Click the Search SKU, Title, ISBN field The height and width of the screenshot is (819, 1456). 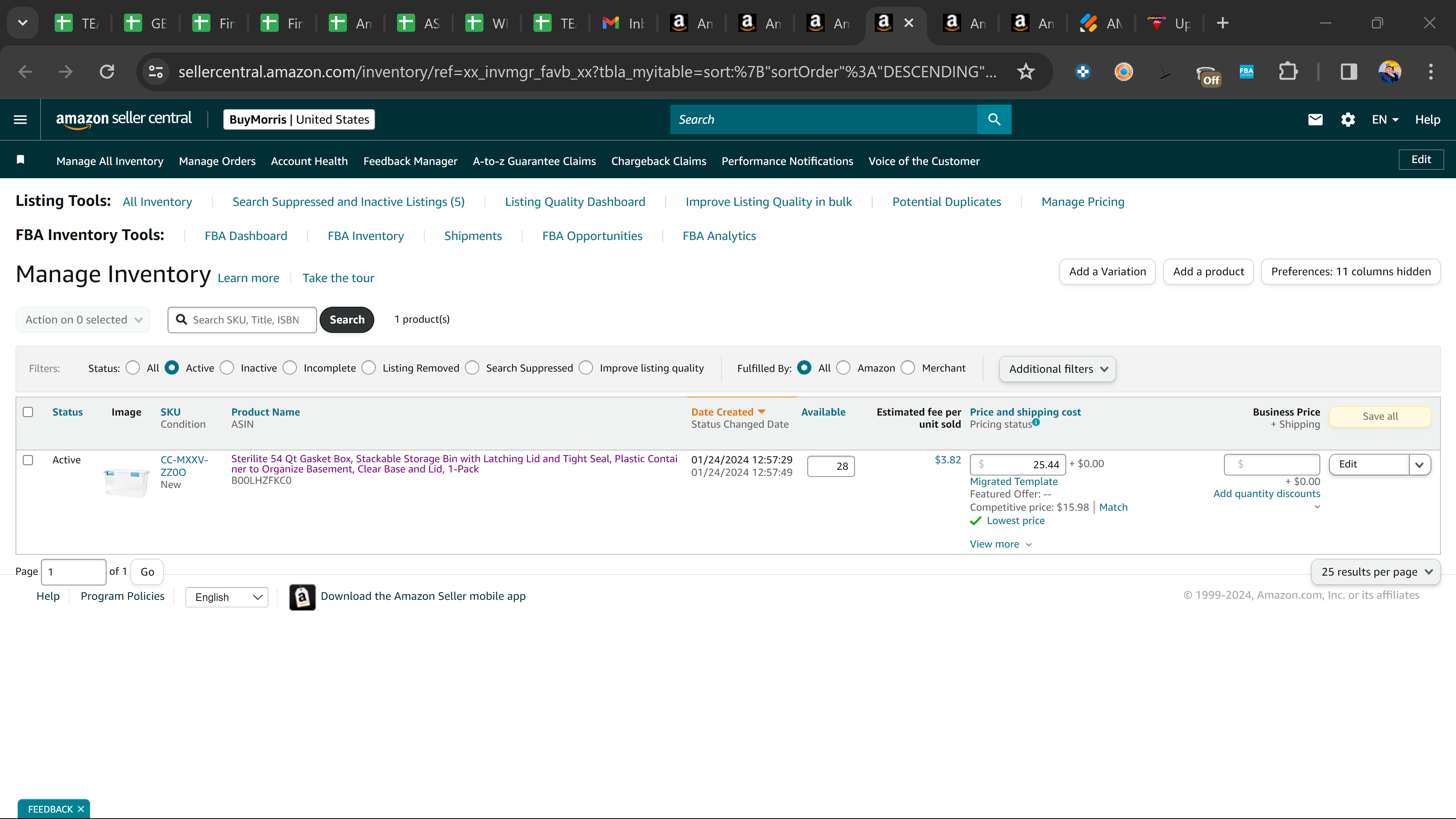click(x=242, y=320)
